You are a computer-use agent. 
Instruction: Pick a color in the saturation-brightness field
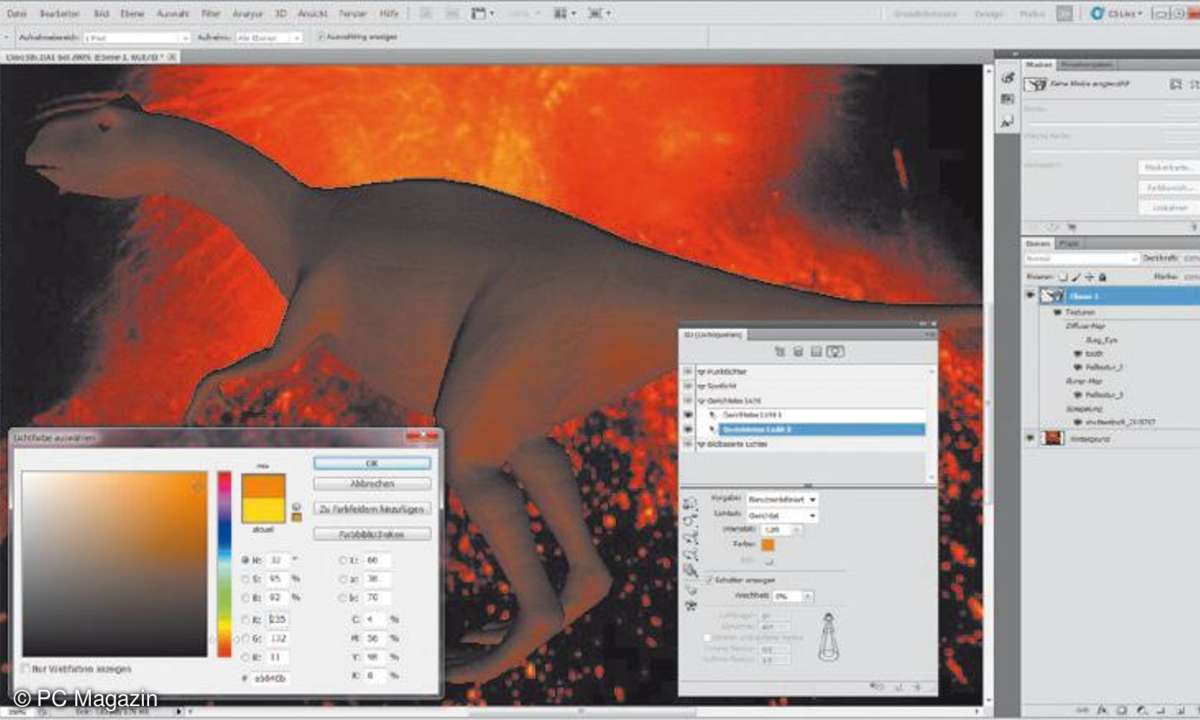(x=115, y=564)
